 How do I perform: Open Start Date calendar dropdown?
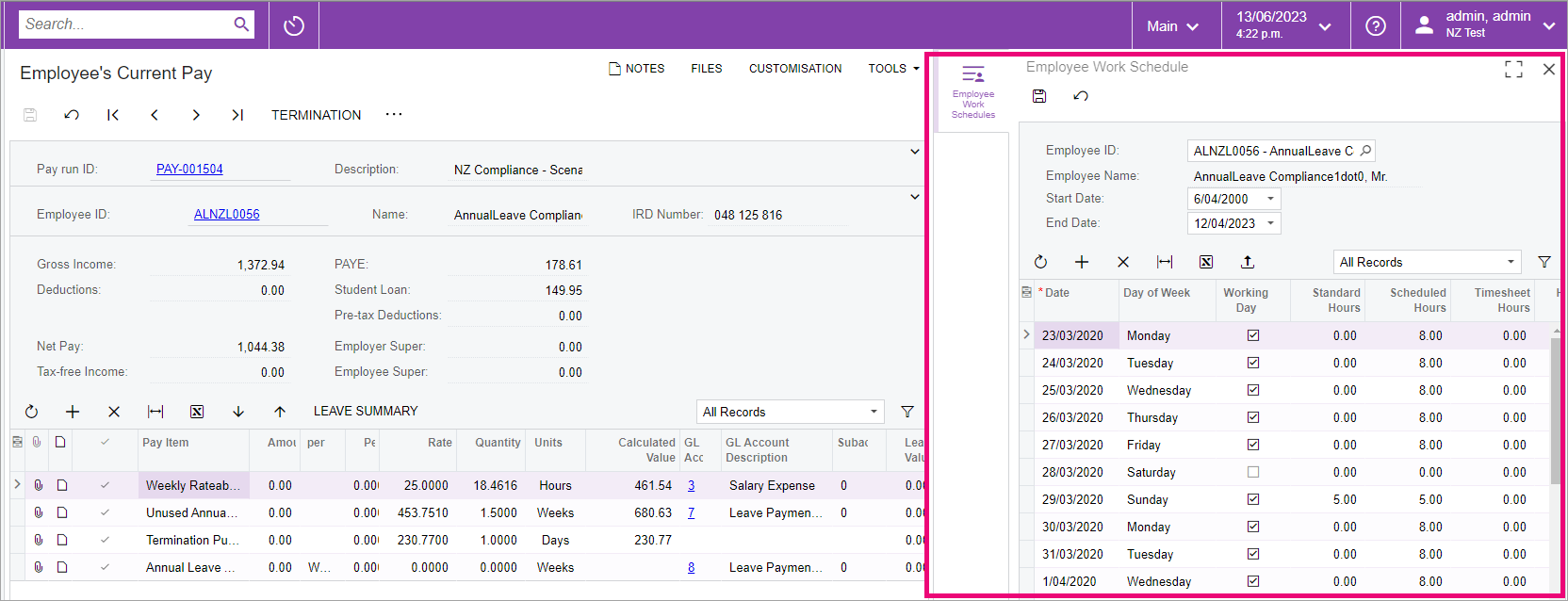point(1270,199)
